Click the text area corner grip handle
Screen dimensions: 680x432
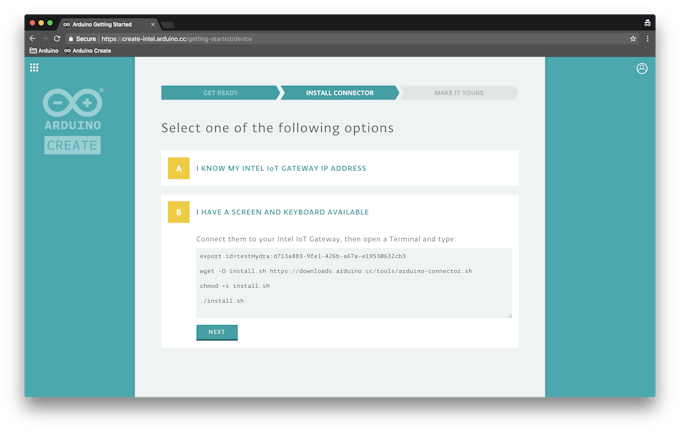coord(510,315)
